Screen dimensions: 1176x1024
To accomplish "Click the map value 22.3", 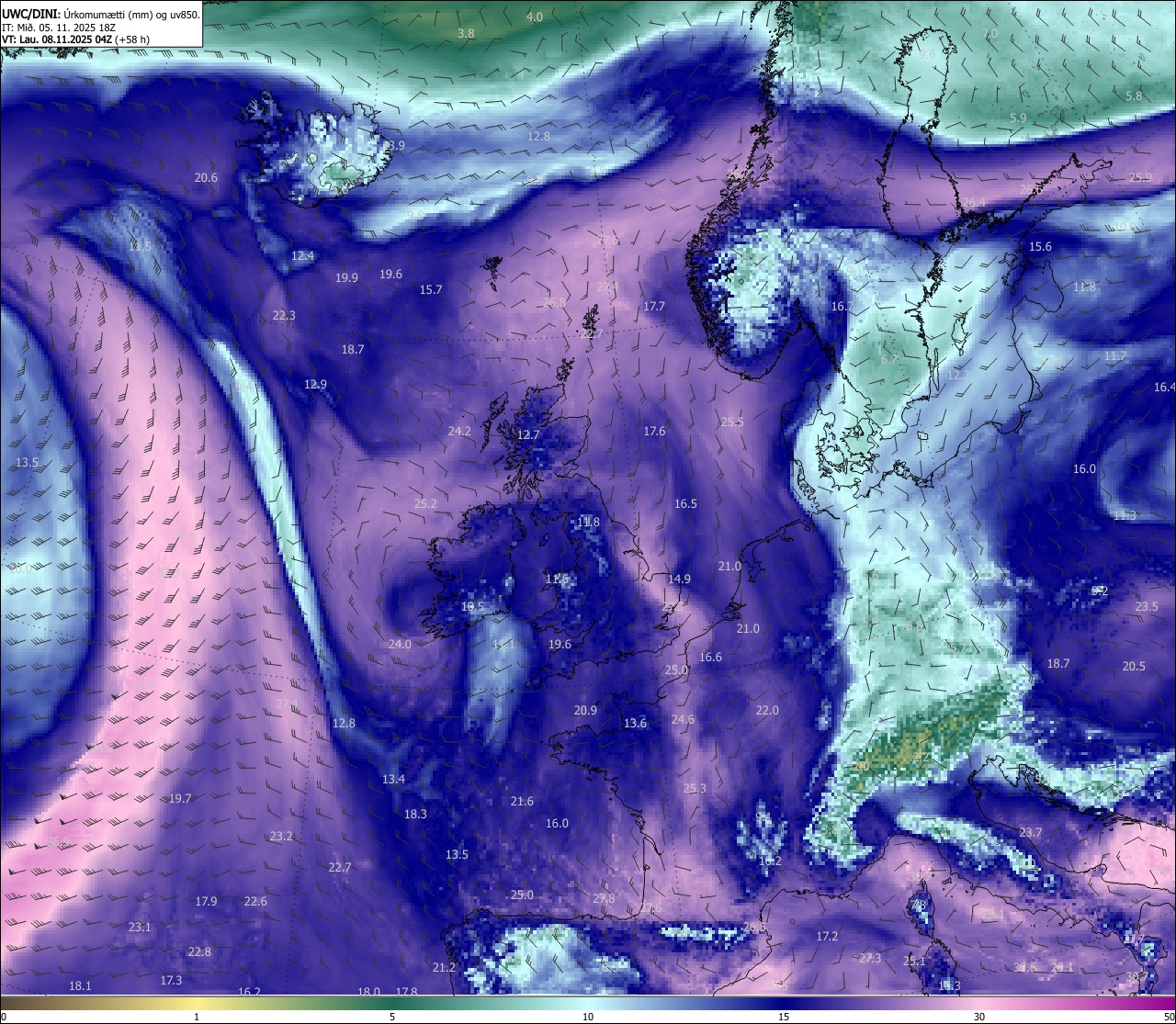I will (x=284, y=316).
